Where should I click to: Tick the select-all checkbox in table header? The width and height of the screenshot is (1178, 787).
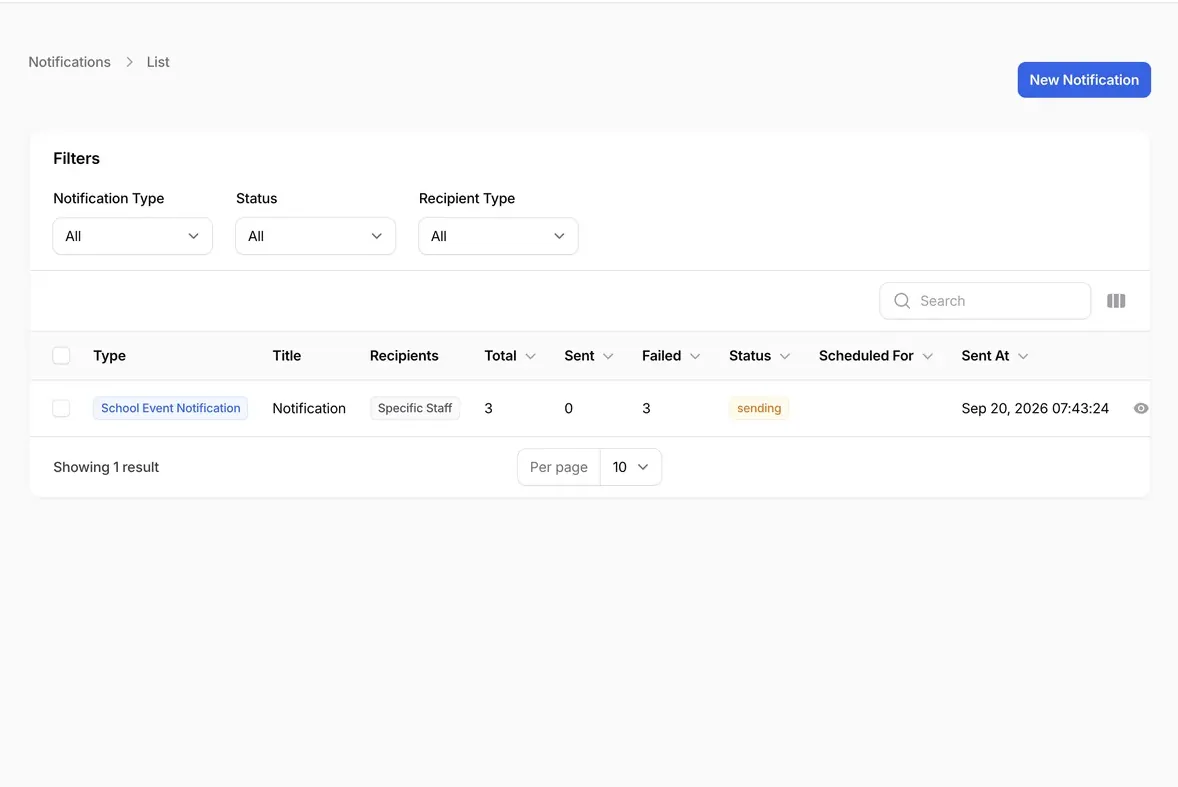[62, 356]
